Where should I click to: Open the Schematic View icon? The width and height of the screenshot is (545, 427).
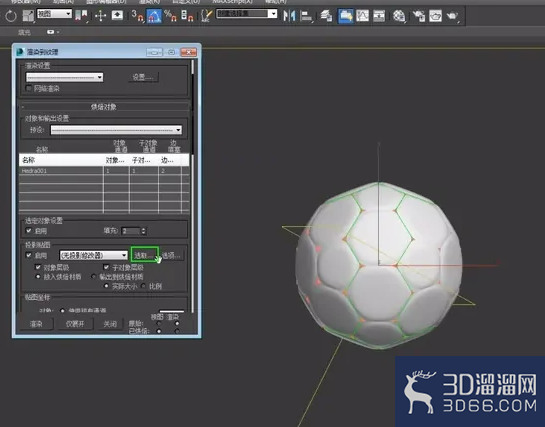click(x=379, y=16)
